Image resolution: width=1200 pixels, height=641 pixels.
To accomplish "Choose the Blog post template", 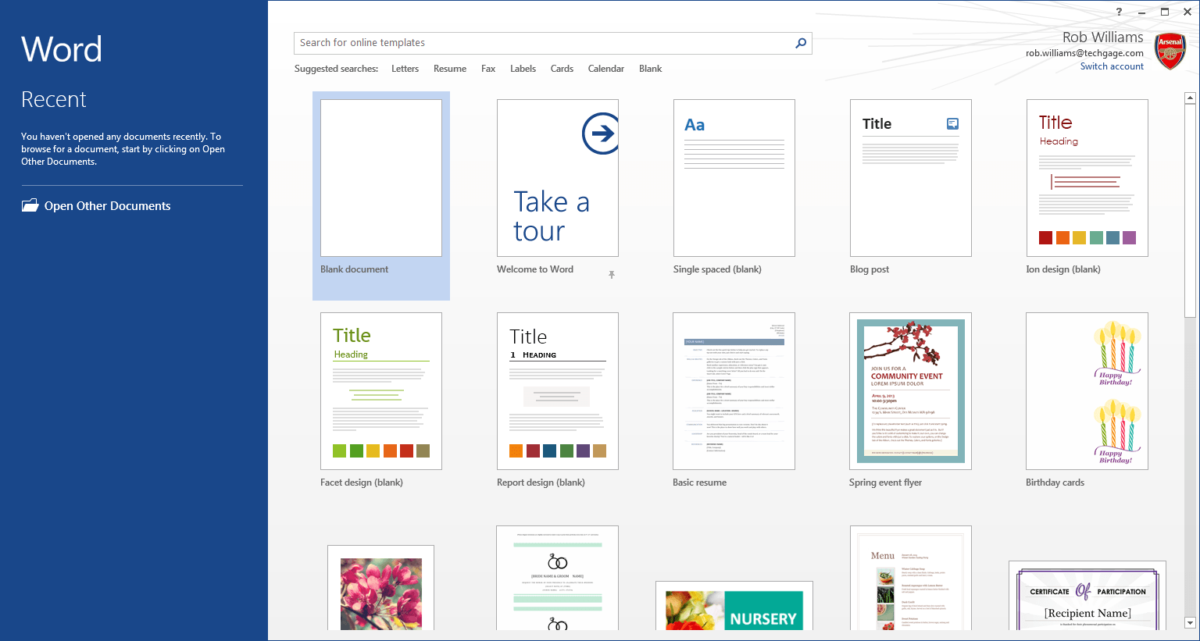I will [x=911, y=178].
